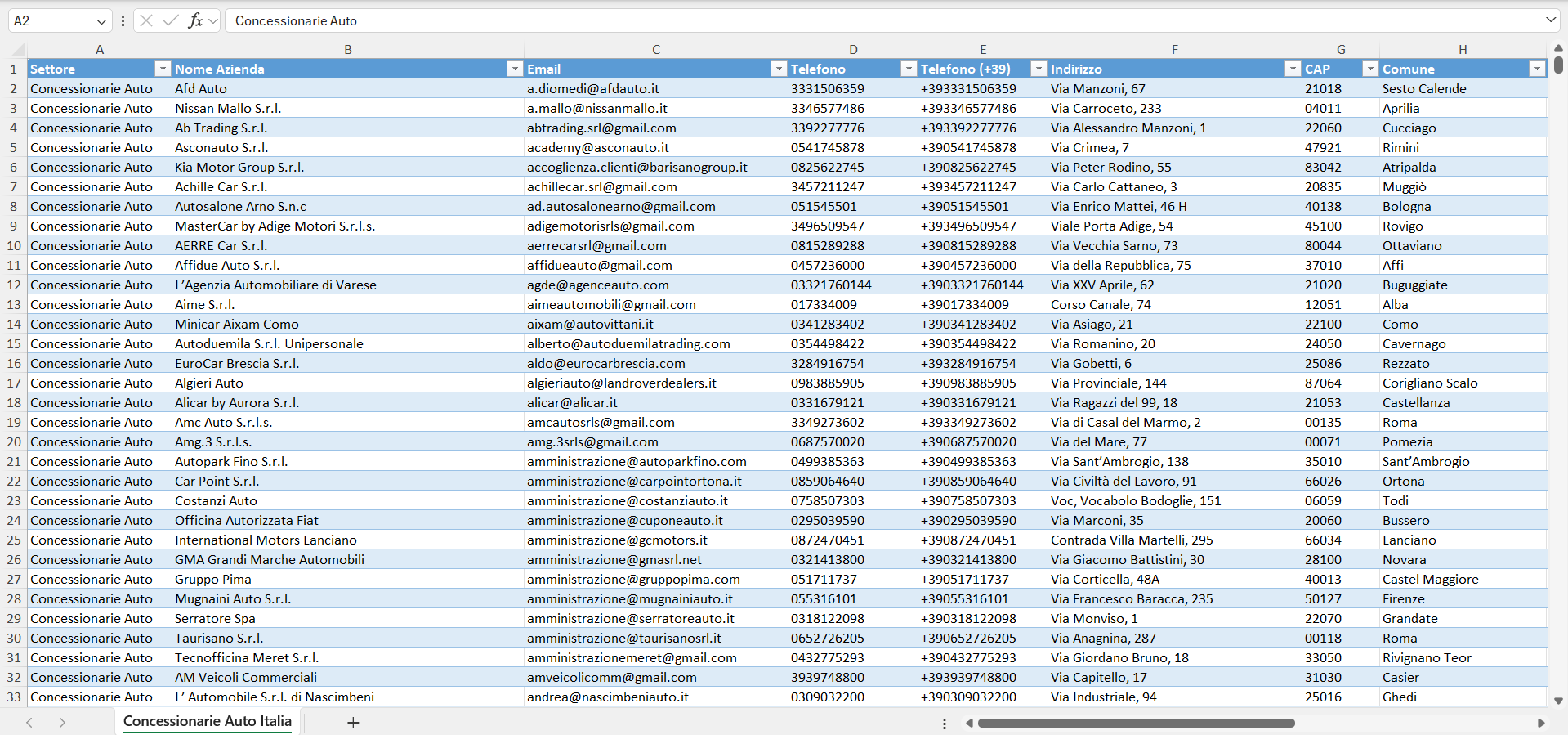
Task: Select column E header
Action: point(983,49)
